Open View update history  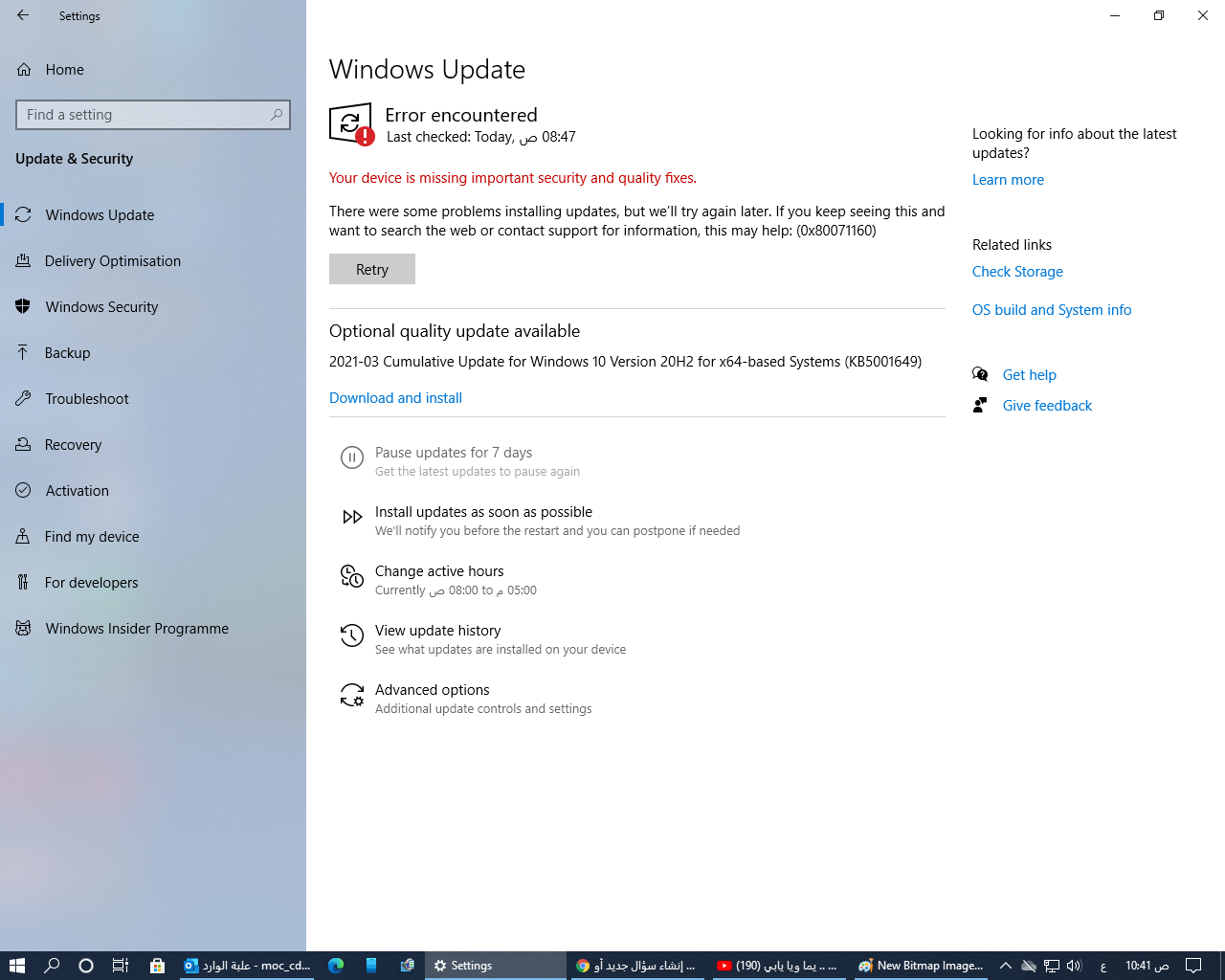(x=438, y=631)
